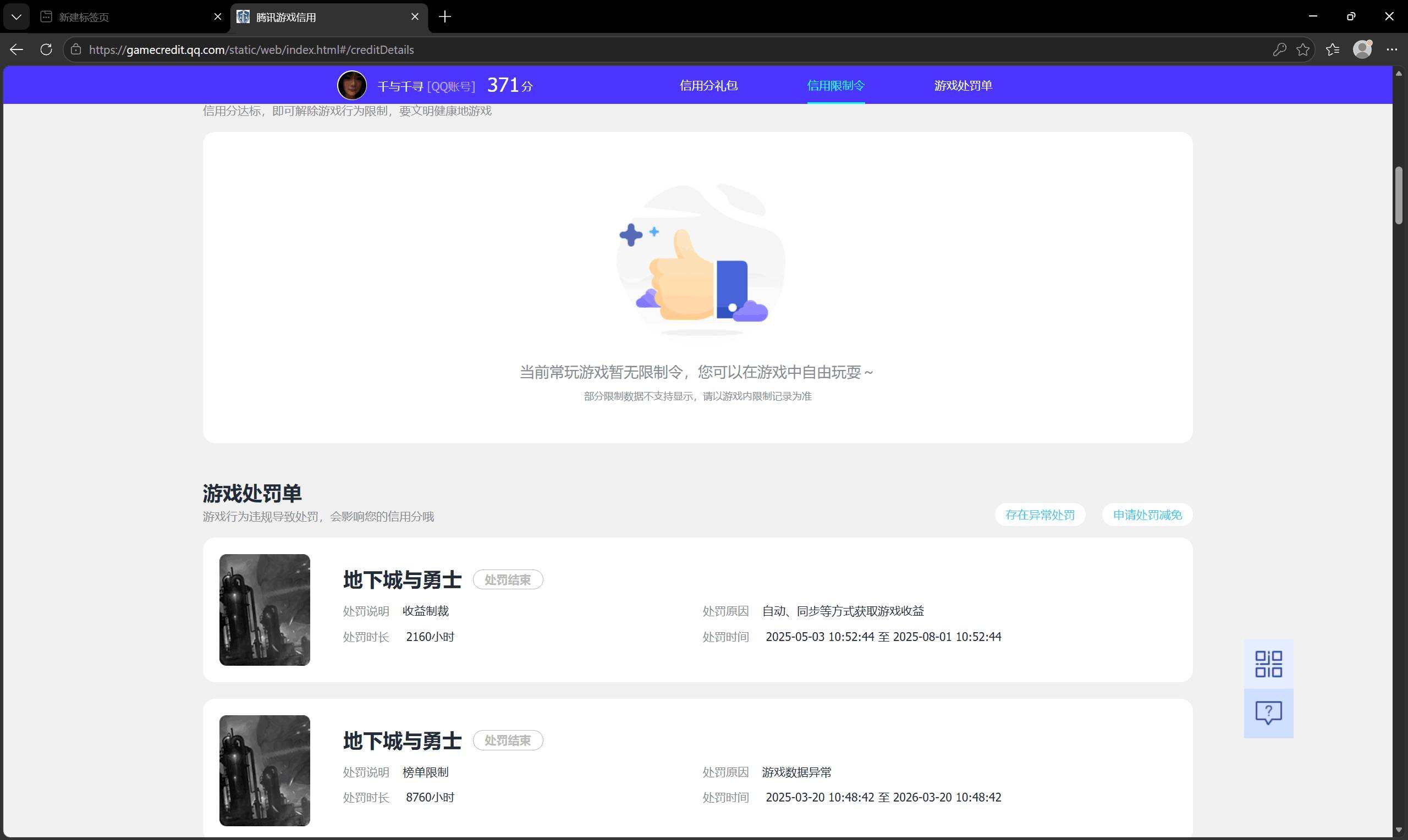Select the 8760小时 duration value
This screenshot has width=1408, height=840.
[x=430, y=798]
